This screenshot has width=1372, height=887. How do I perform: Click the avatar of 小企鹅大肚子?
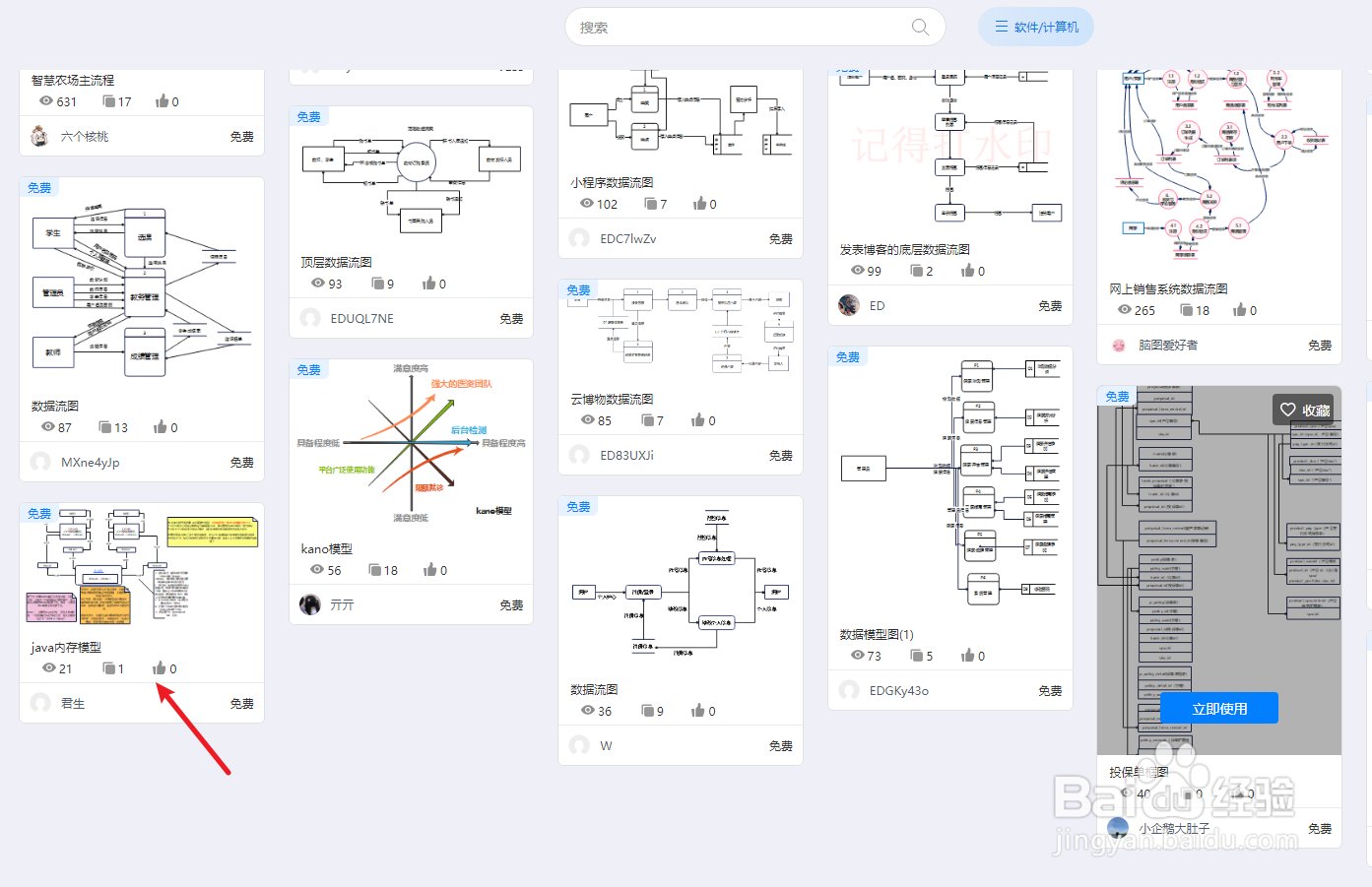pos(1117,828)
